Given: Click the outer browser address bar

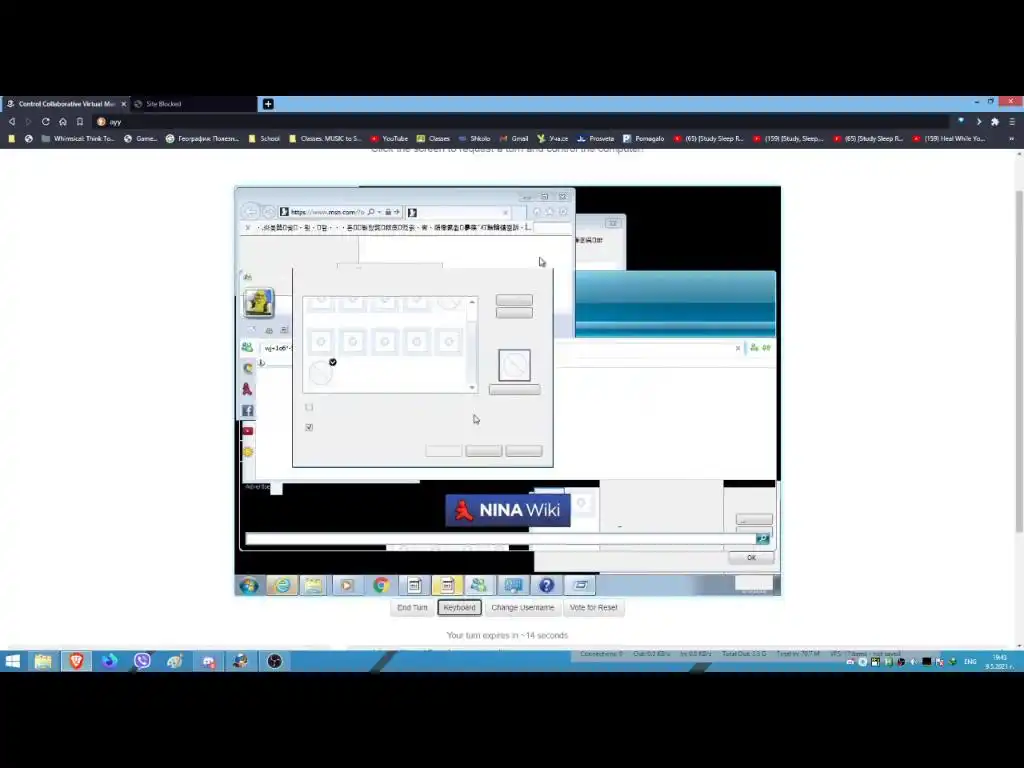Looking at the screenshot, I should click(x=522, y=121).
